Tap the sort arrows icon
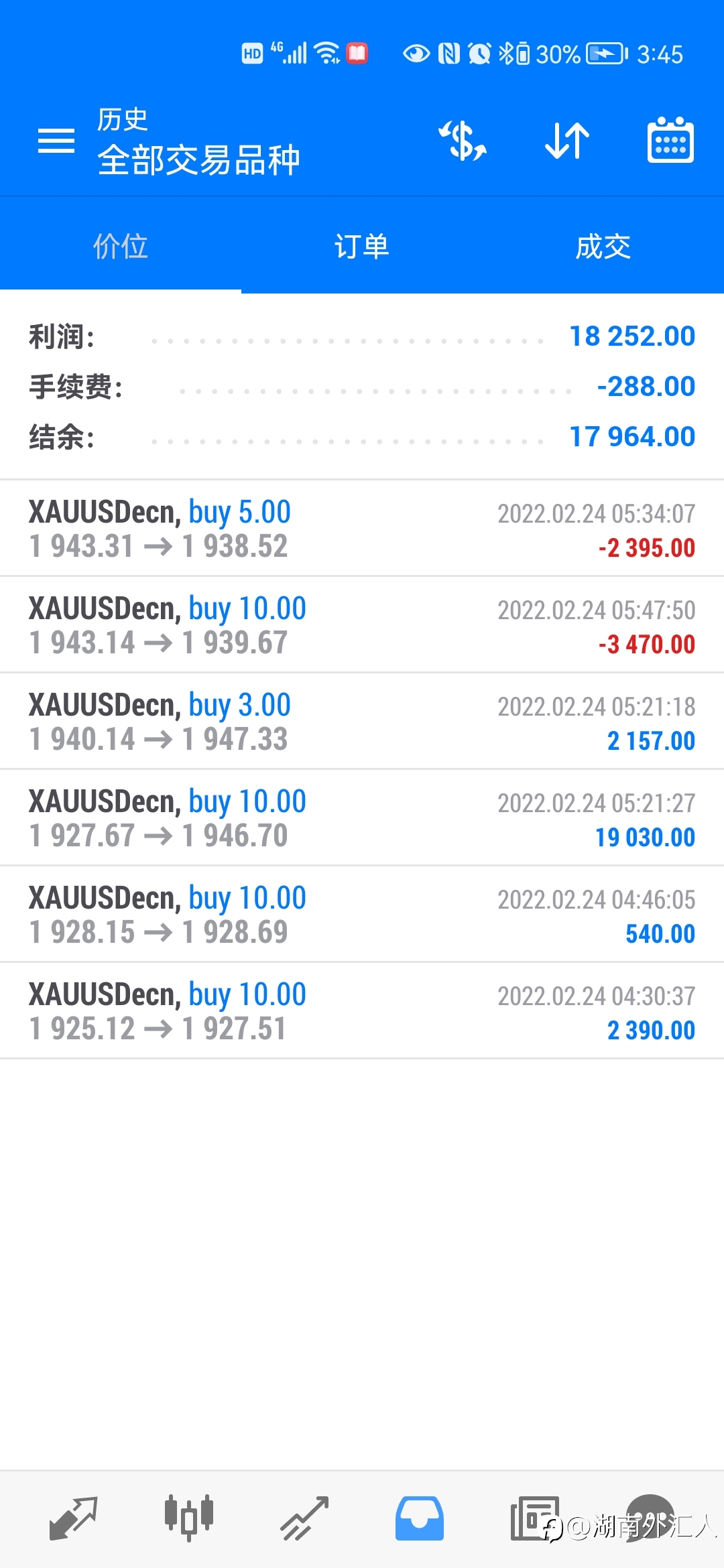The image size is (724, 1568). tap(567, 141)
